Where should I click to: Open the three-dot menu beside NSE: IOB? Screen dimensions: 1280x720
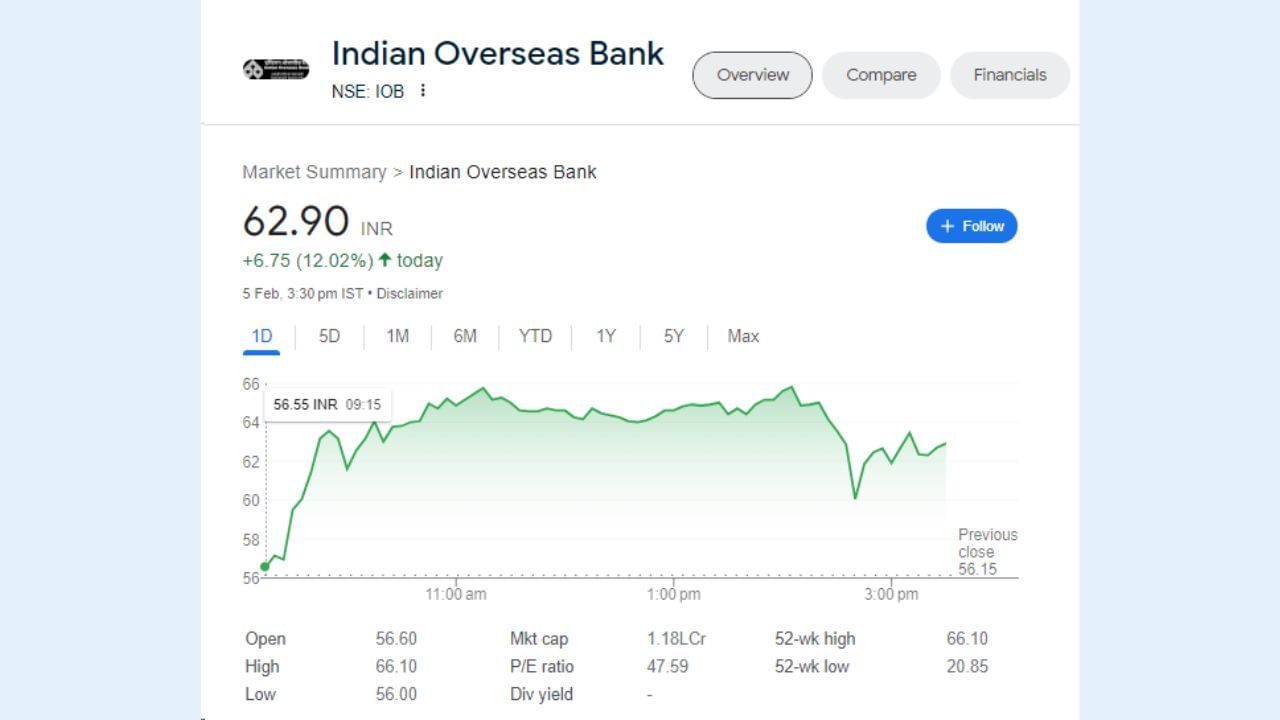[x=423, y=91]
